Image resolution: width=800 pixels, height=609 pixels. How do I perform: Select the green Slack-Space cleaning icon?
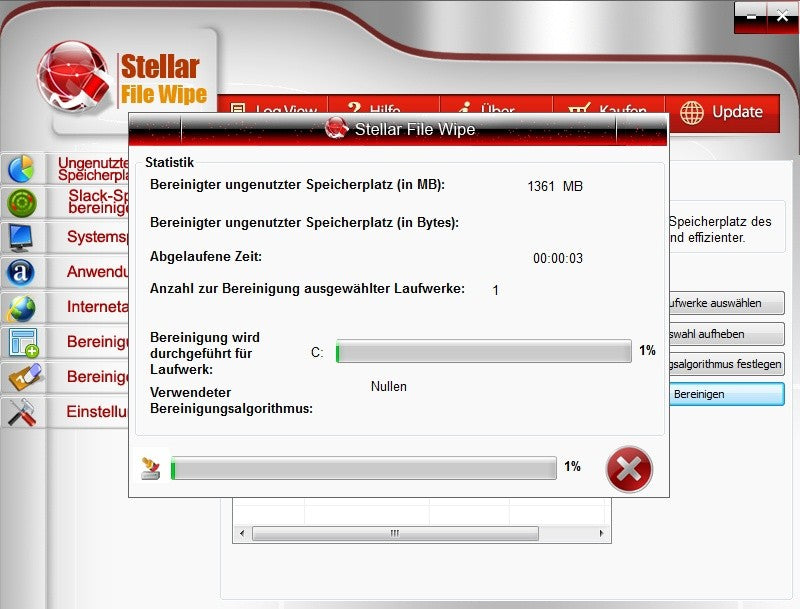tap(21, 203)
